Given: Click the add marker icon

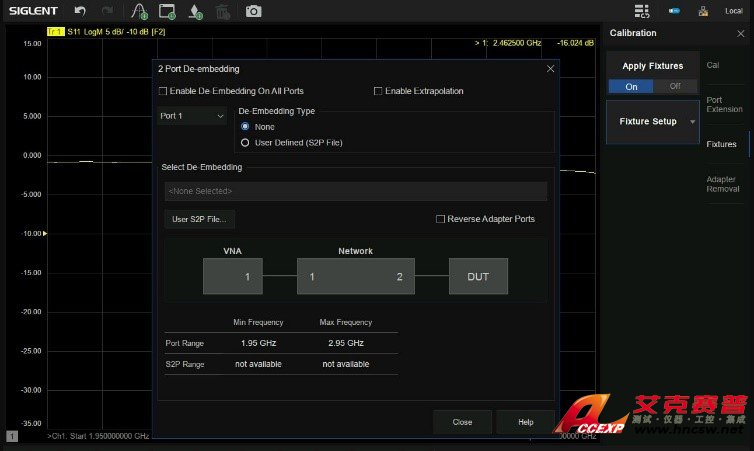Looking at the screenshot, I should pyautogui.click(x=196, y=11).
